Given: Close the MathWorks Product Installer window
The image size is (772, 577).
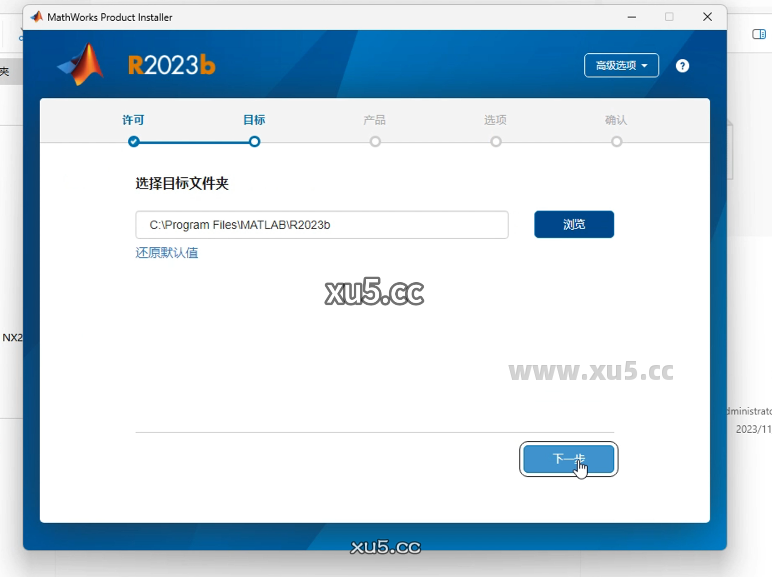Looking at the screenshot, I should (x=708, y=17).
